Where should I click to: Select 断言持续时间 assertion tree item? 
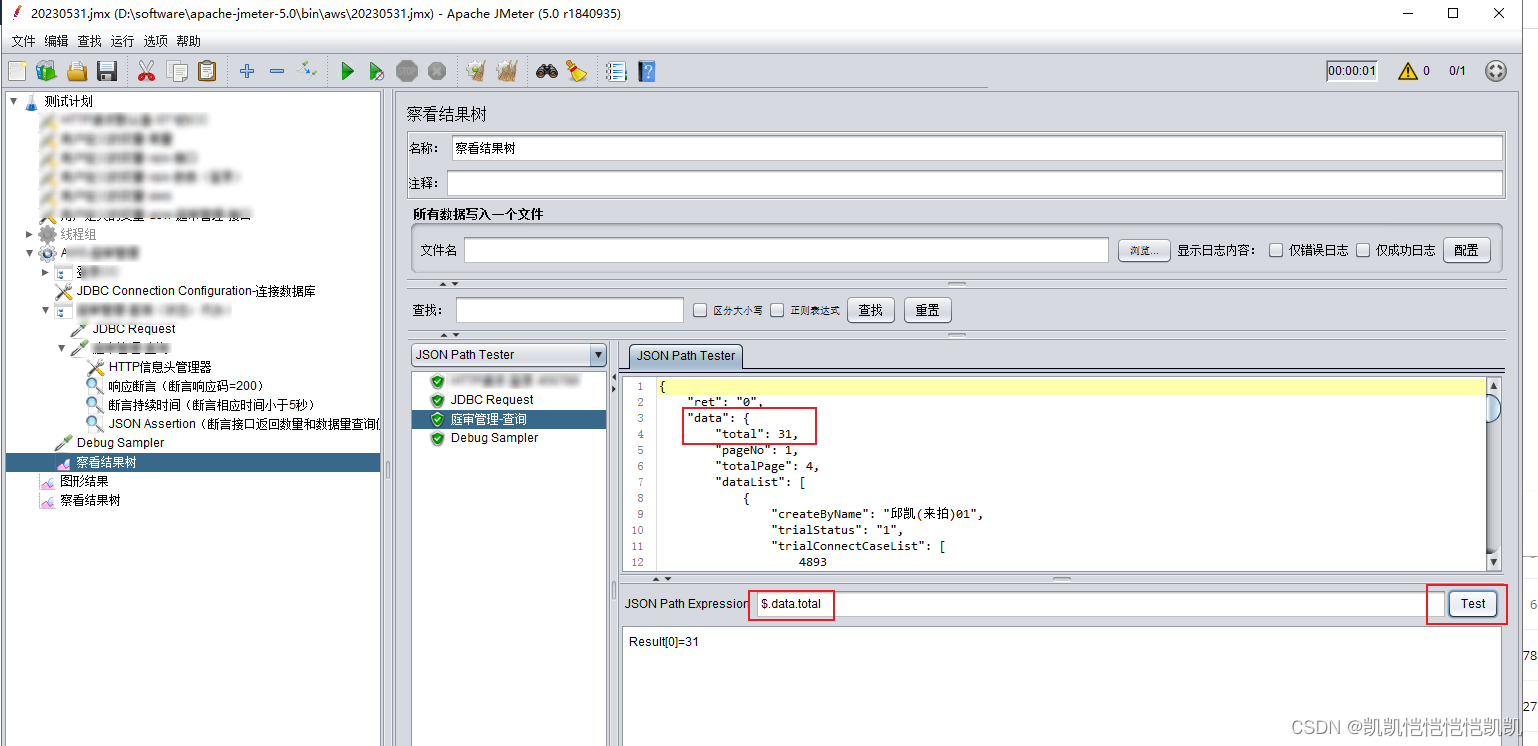214,405
